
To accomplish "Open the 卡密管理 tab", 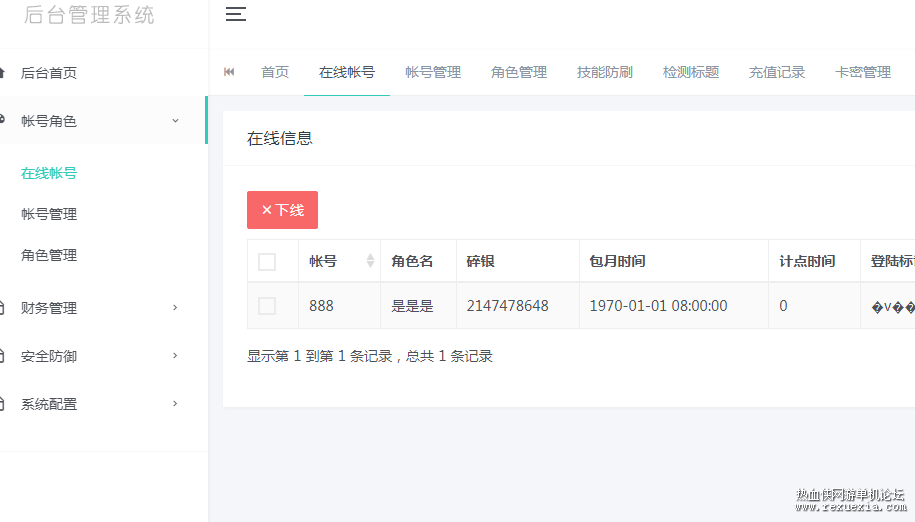I will 862,72.
